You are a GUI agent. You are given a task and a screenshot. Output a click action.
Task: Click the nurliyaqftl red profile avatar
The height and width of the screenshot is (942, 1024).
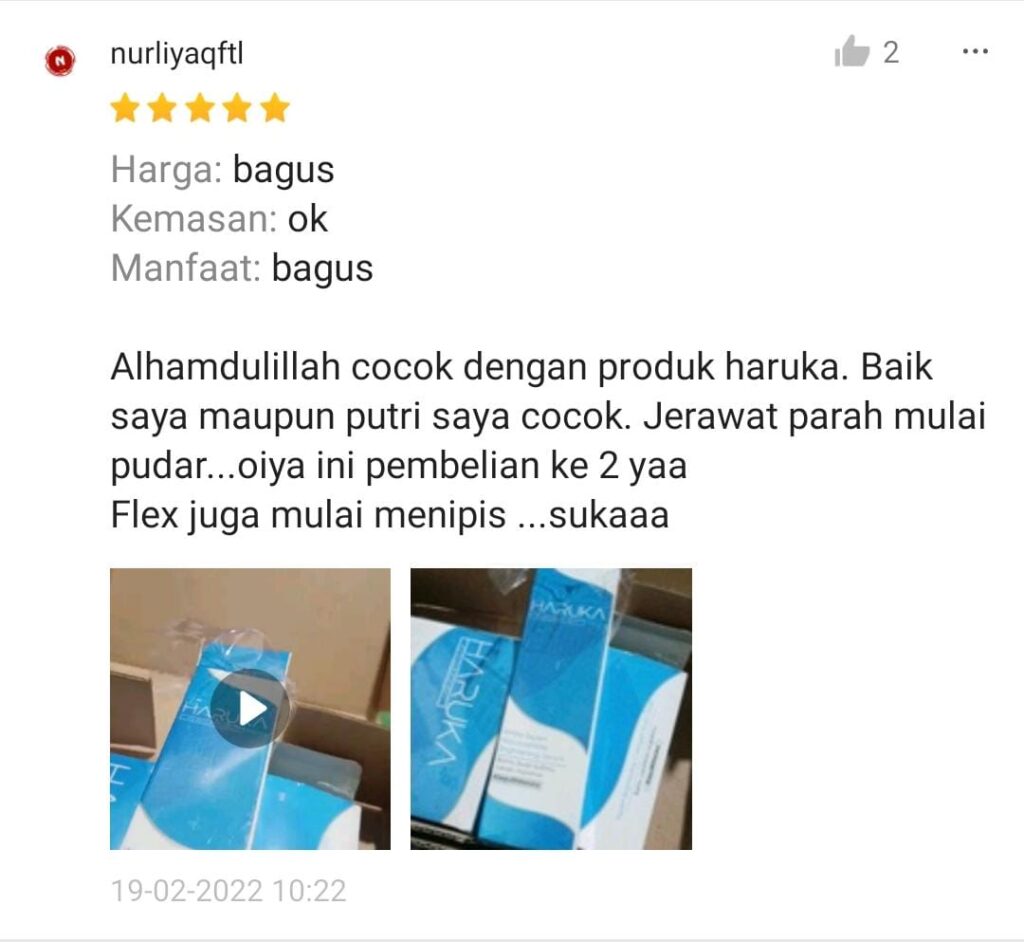[60, 61]
